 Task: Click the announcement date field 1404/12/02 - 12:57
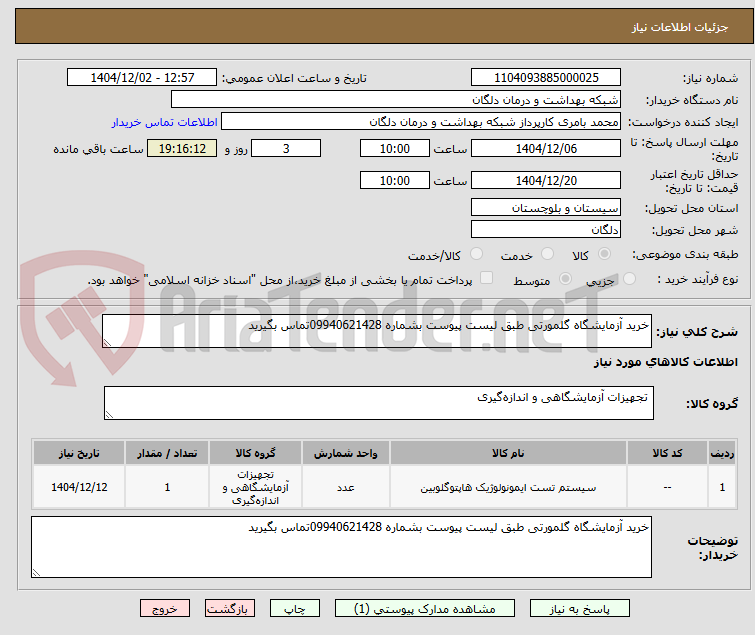point(142,78)
